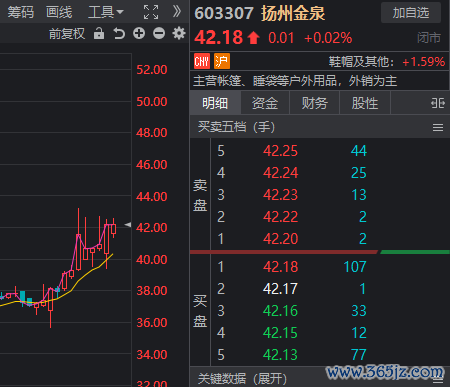Click sell level 1 price 42.20
450x387 pixels.
pos(280,239)
